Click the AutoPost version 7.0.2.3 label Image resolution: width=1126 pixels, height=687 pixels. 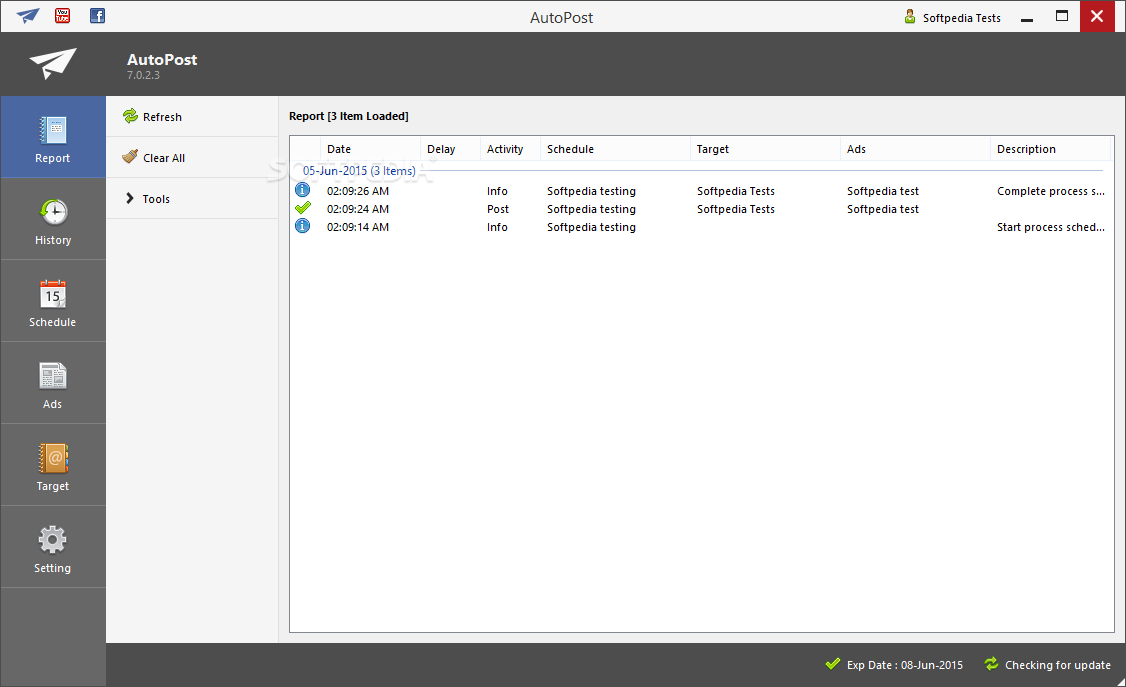tap(144, 75)
